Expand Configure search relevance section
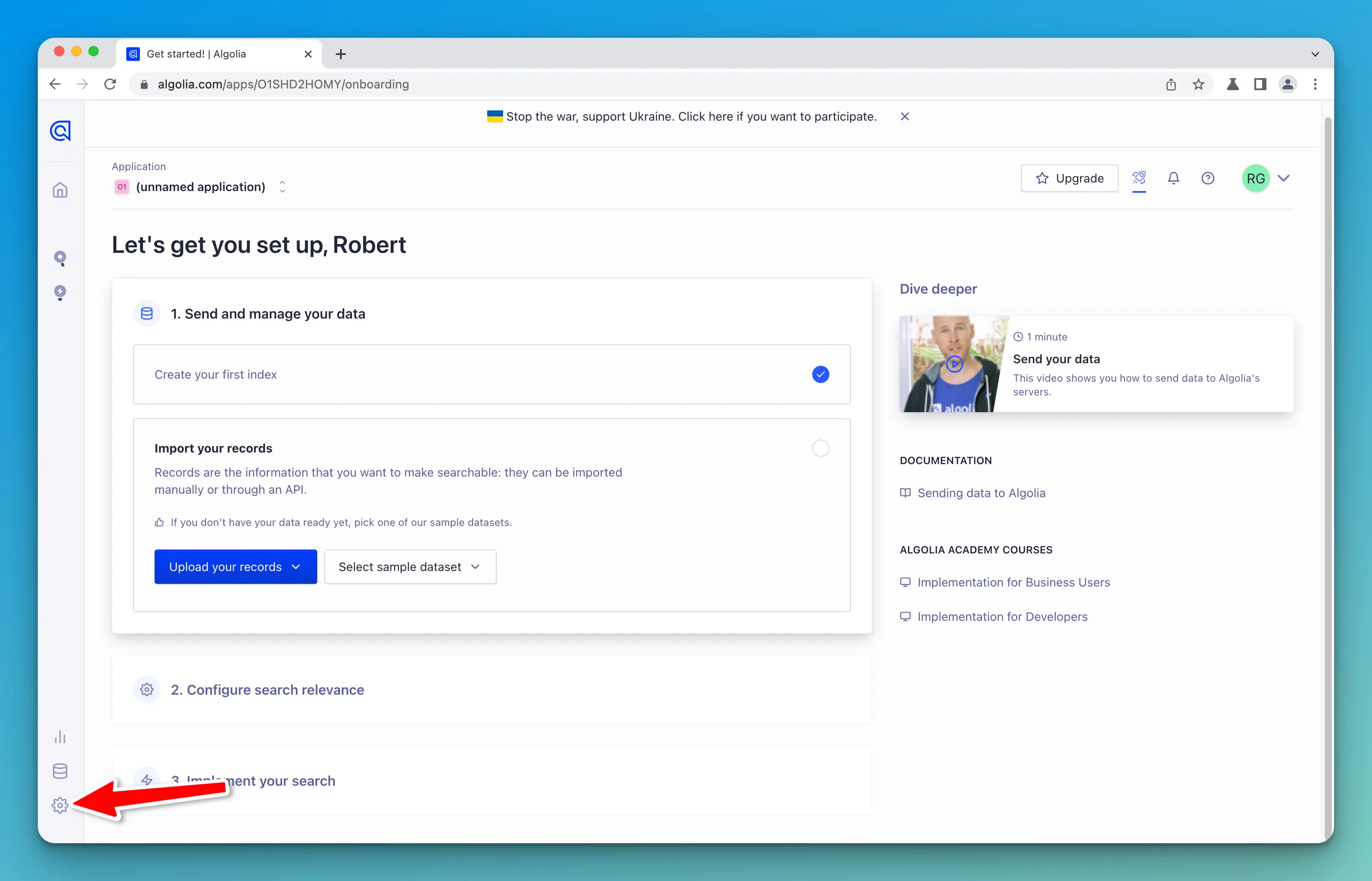 pos(267,690)
